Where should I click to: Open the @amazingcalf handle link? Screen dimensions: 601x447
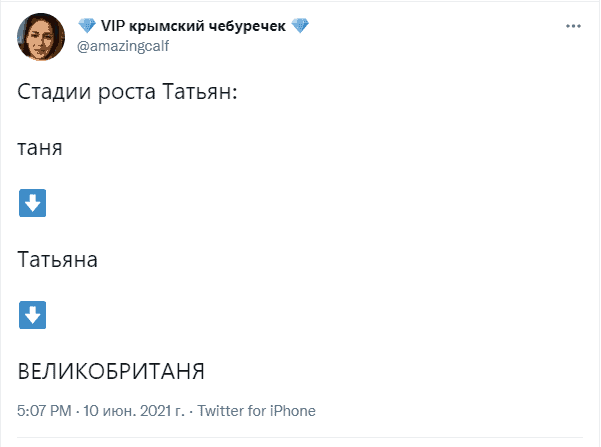coord(123,46)
